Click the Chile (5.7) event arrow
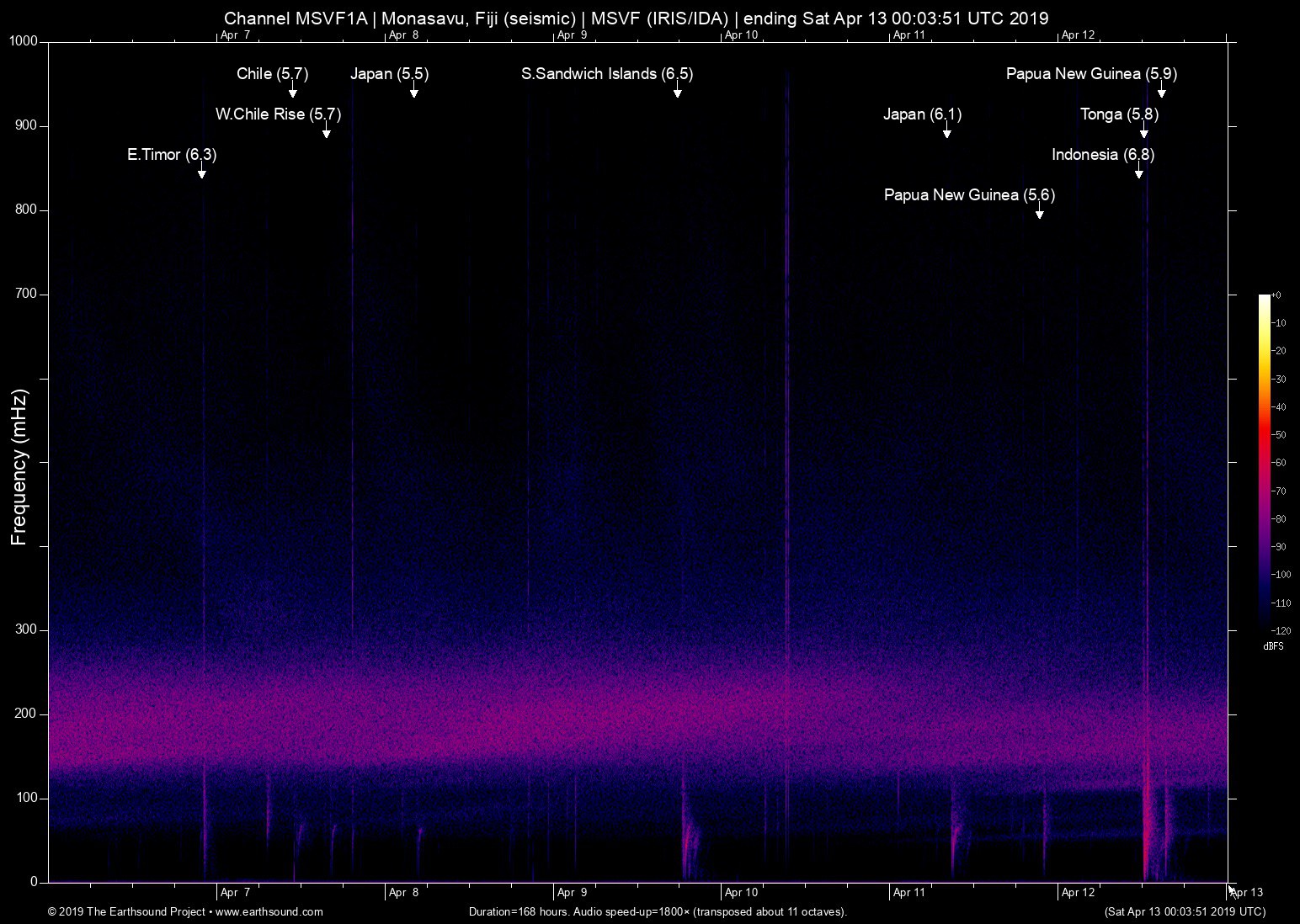1300x924 pixels. tap(293, 93)
